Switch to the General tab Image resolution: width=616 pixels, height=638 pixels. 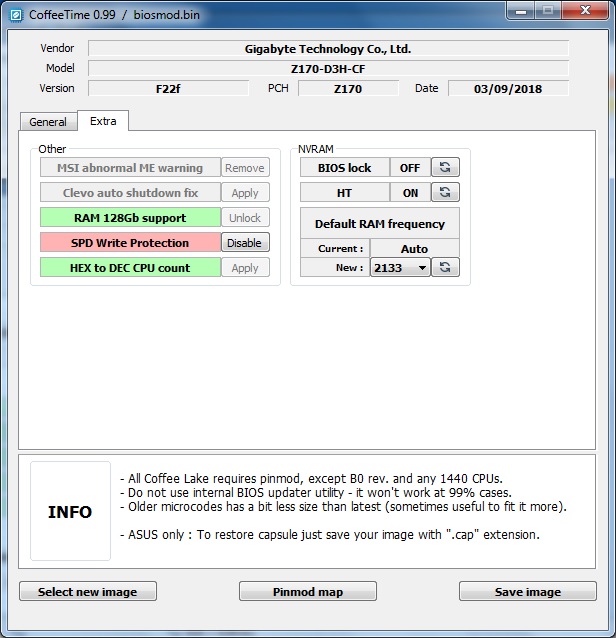48,122
